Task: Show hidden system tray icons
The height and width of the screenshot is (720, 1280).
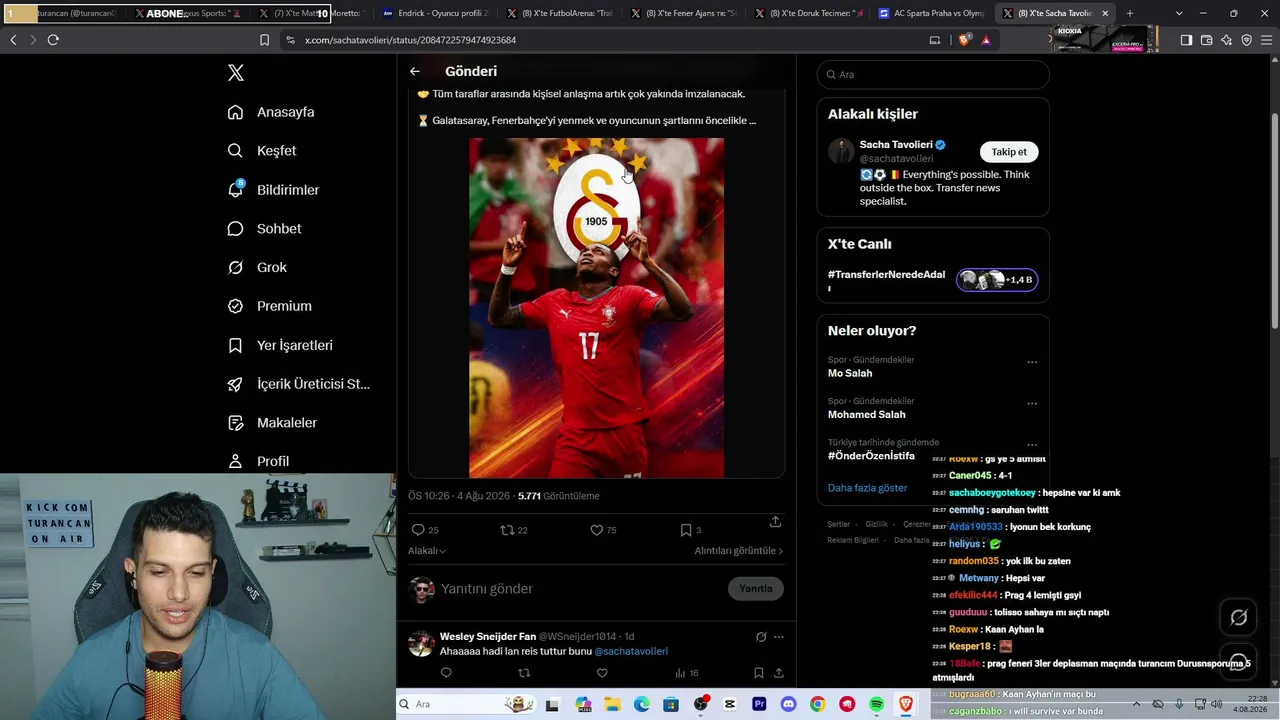Action: point(1137,704)
